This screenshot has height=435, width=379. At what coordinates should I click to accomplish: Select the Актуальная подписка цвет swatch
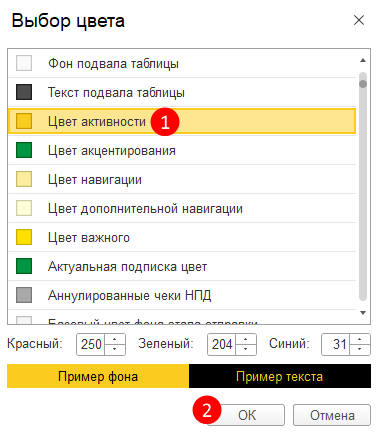24,266
